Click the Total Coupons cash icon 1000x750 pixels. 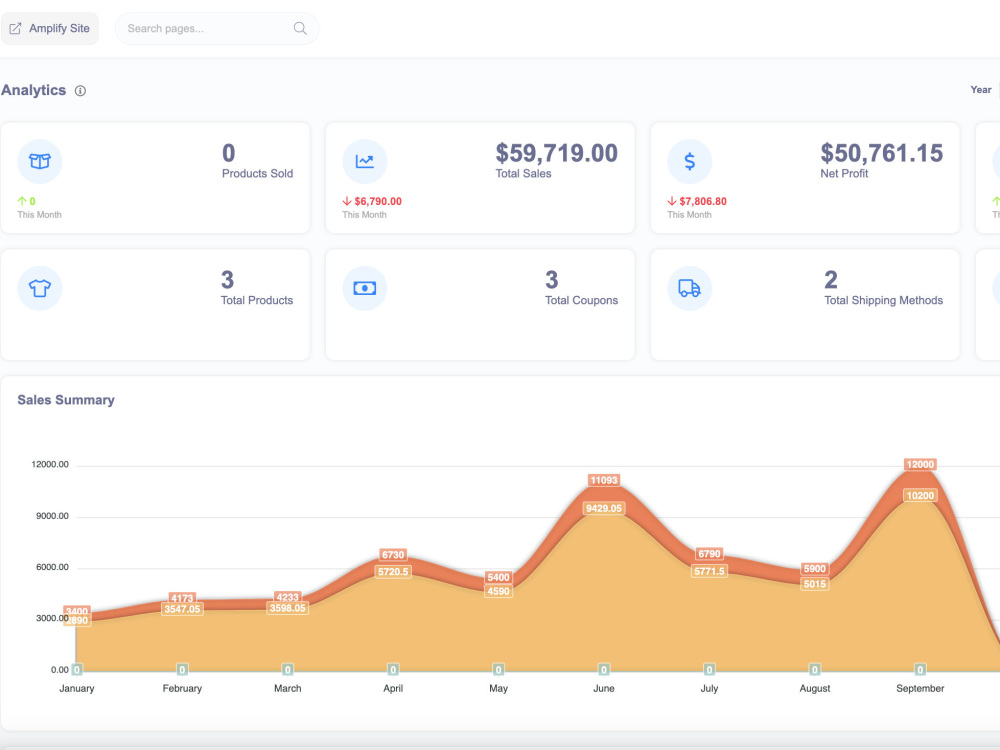[364, 288]
